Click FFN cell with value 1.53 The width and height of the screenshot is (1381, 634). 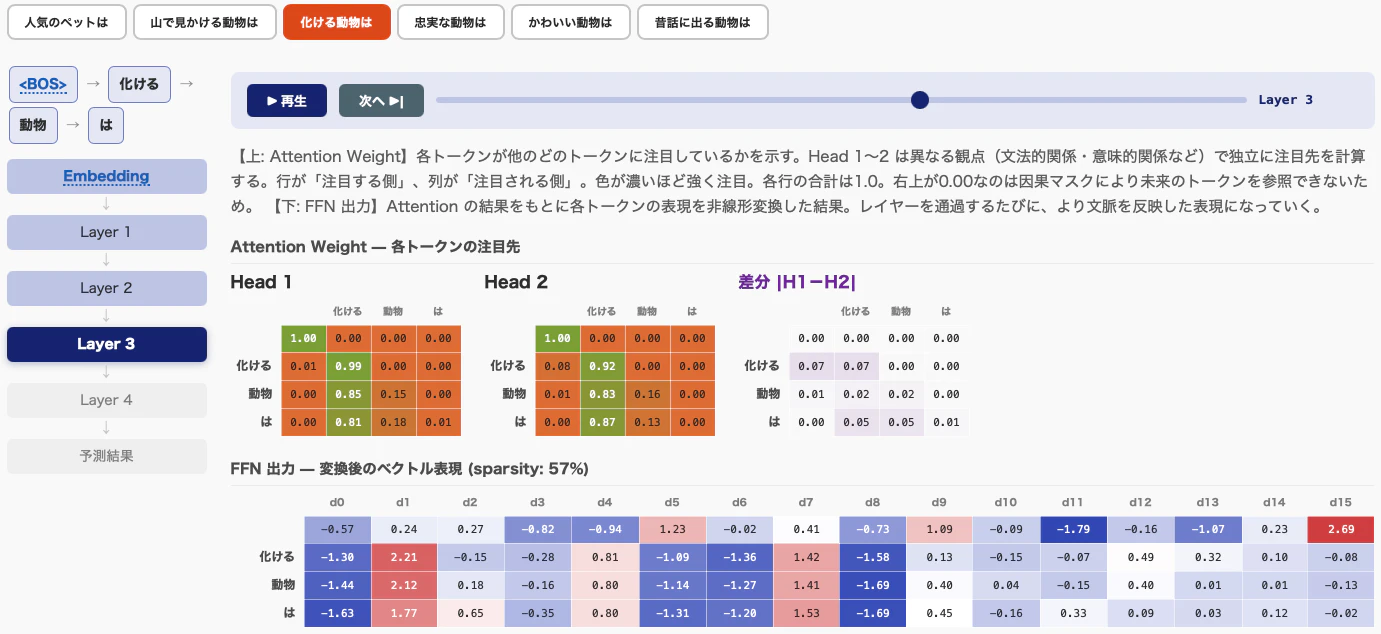804,613
